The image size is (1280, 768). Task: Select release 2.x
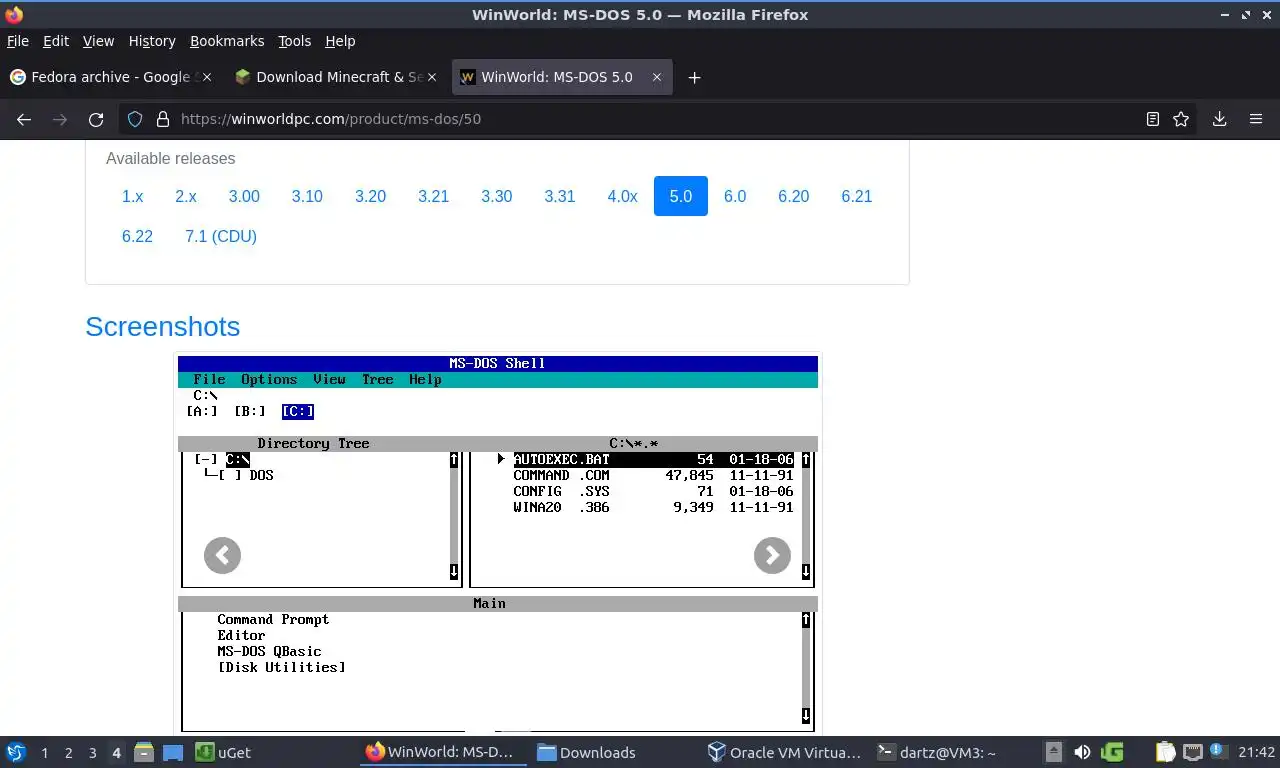(186, 196)
